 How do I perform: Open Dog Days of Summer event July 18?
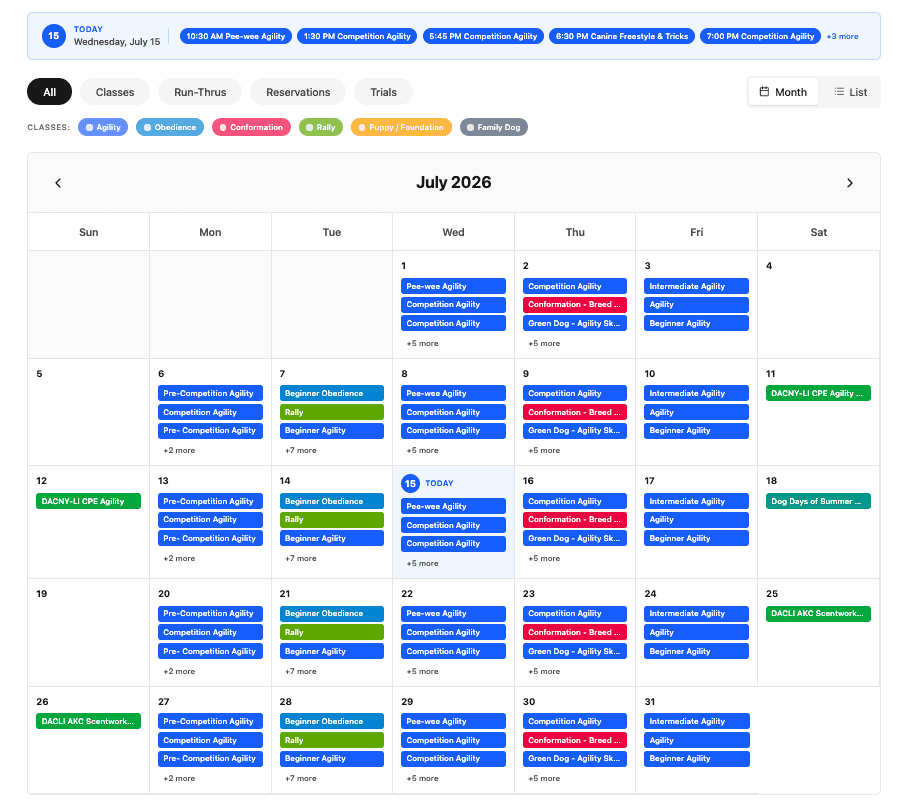[x=818, y=501]
